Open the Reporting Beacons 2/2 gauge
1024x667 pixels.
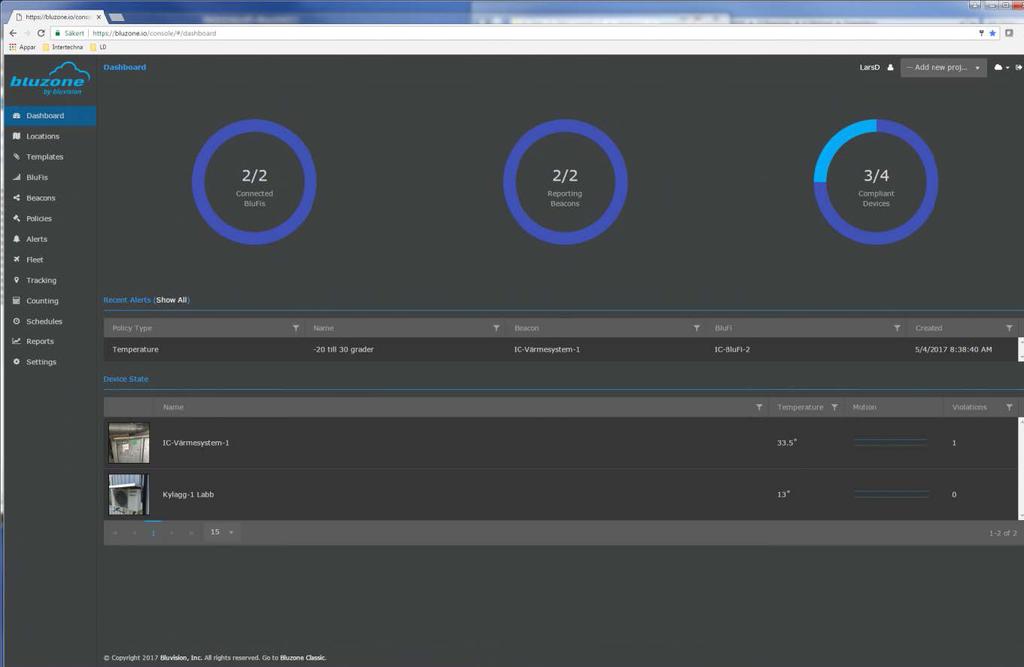pyautogui.click(x=565, y=182)
